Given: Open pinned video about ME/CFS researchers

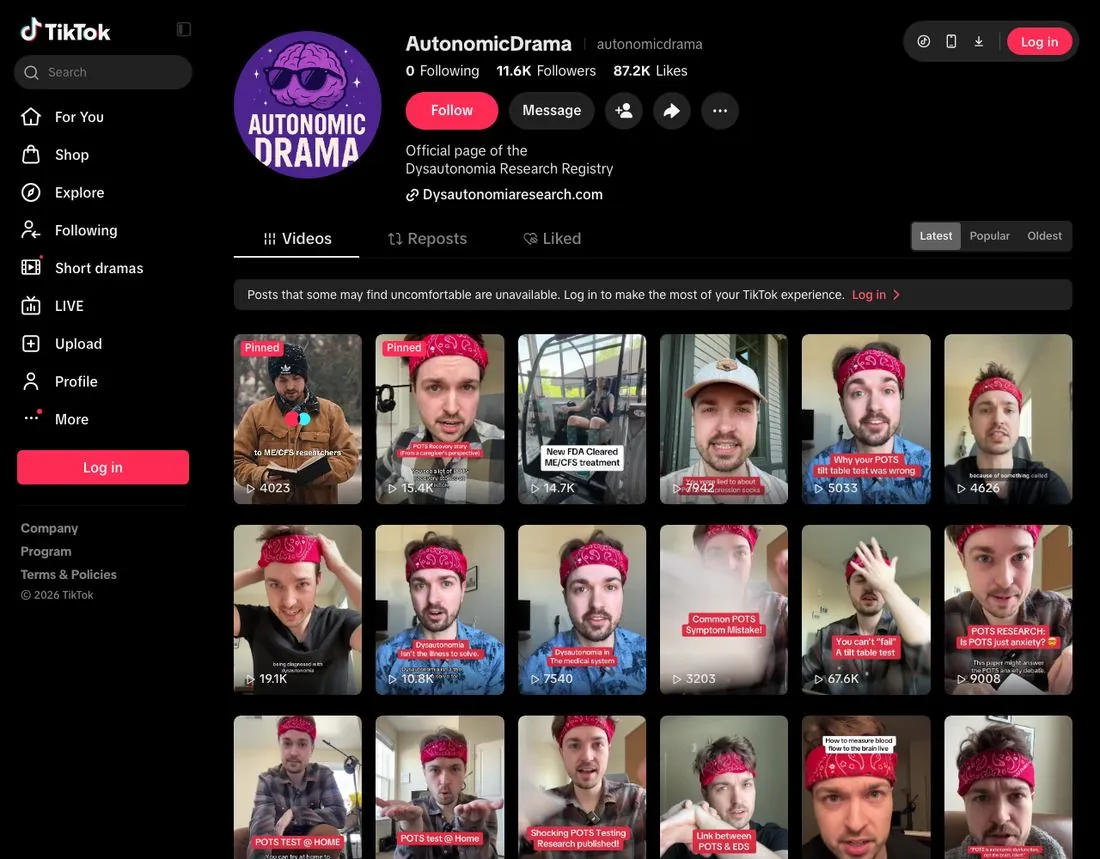Looking at the screenshot, I should 297,419.
